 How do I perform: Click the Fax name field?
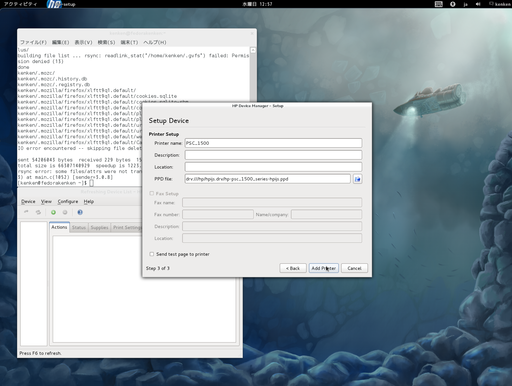coord(272,202)
